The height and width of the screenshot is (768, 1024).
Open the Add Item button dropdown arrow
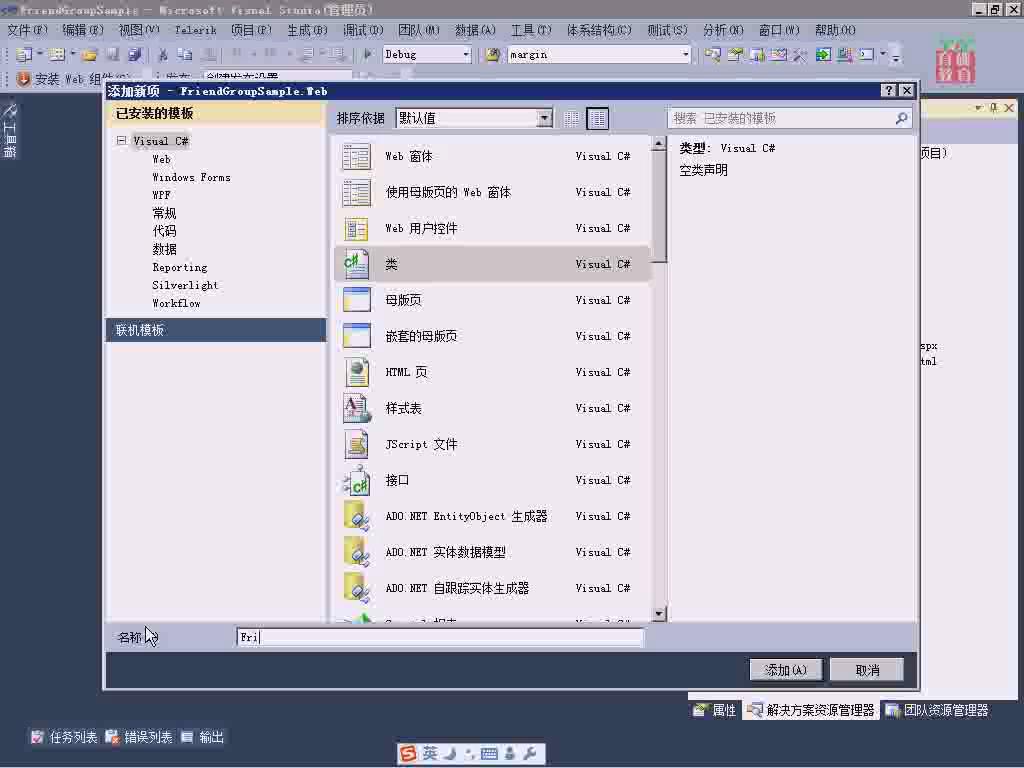click(x=72, y=54)
